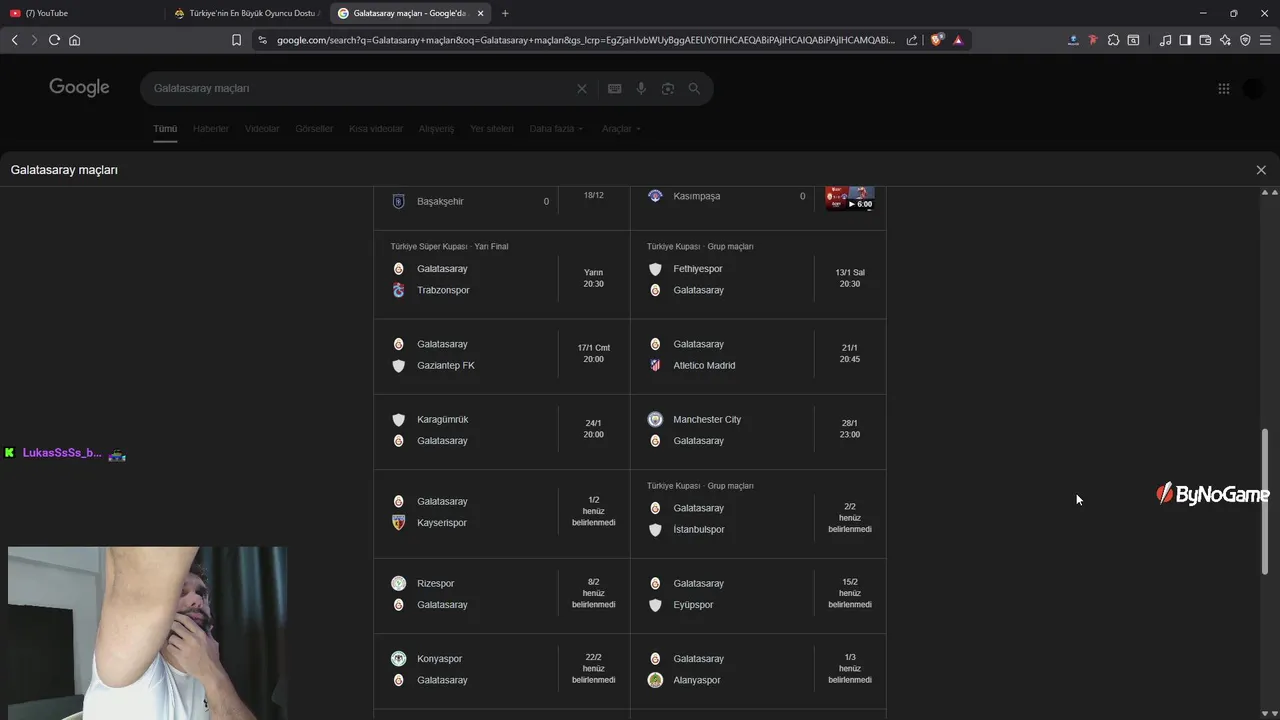
Task: Click the 28/1 23:00 match time
Action: (x=850, y=429)
